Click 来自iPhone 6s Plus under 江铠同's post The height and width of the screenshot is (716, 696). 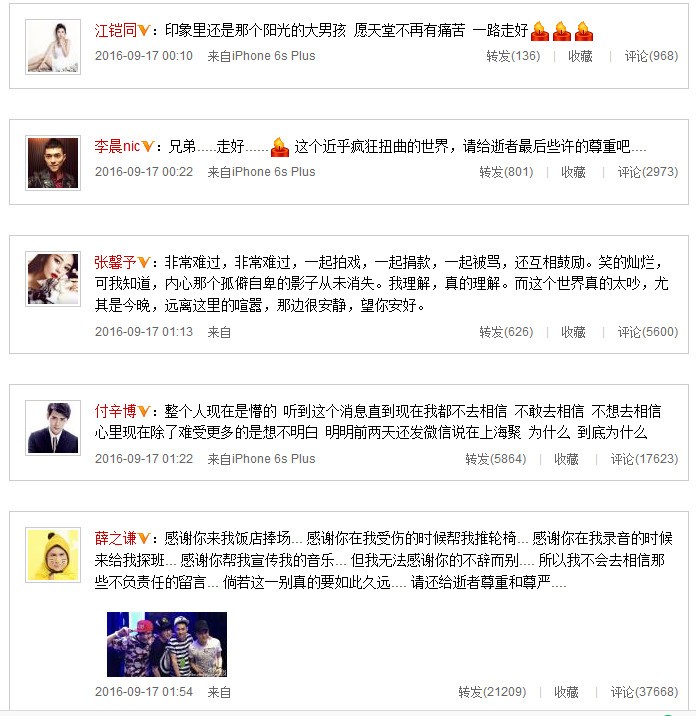[261, 56]
